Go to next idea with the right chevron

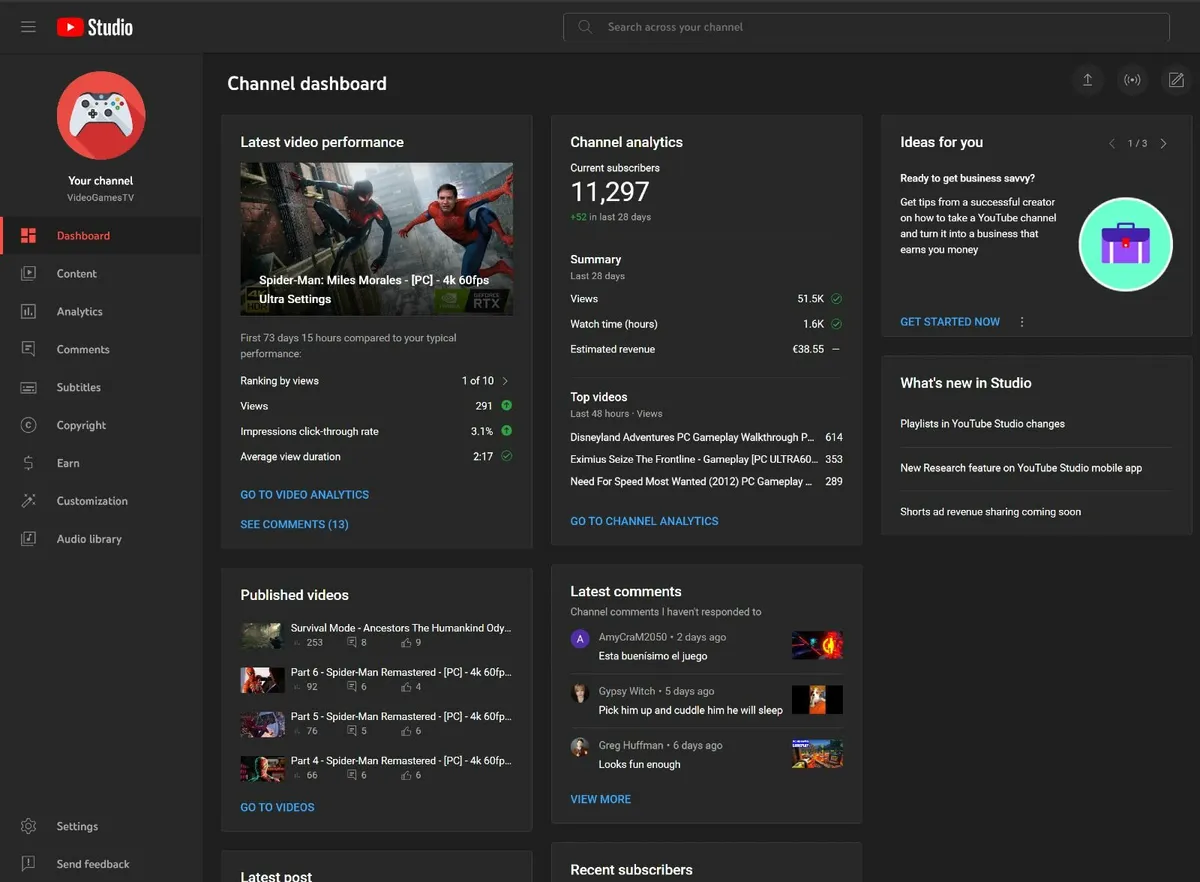tap(1163, 143)
